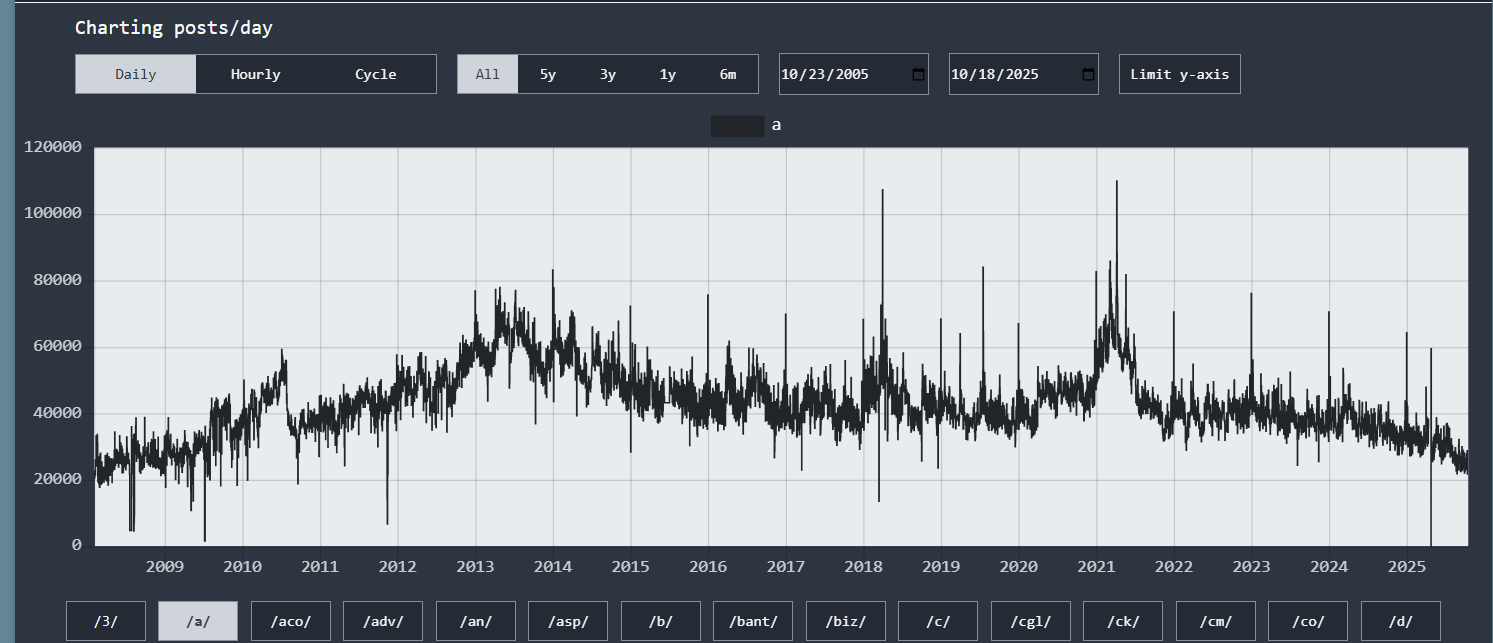1493x643 pixels.
Task: Click the 2018 spike on chart line
Action: click(882, 191)
